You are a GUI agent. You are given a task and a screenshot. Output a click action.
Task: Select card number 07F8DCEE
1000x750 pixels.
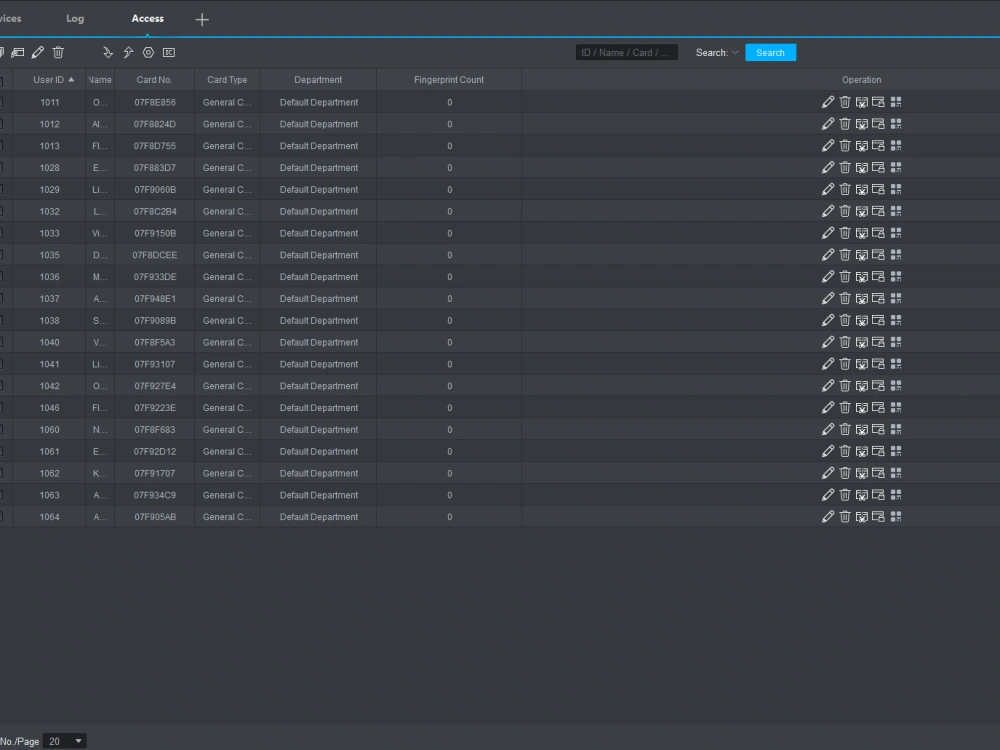pos(155,255)
